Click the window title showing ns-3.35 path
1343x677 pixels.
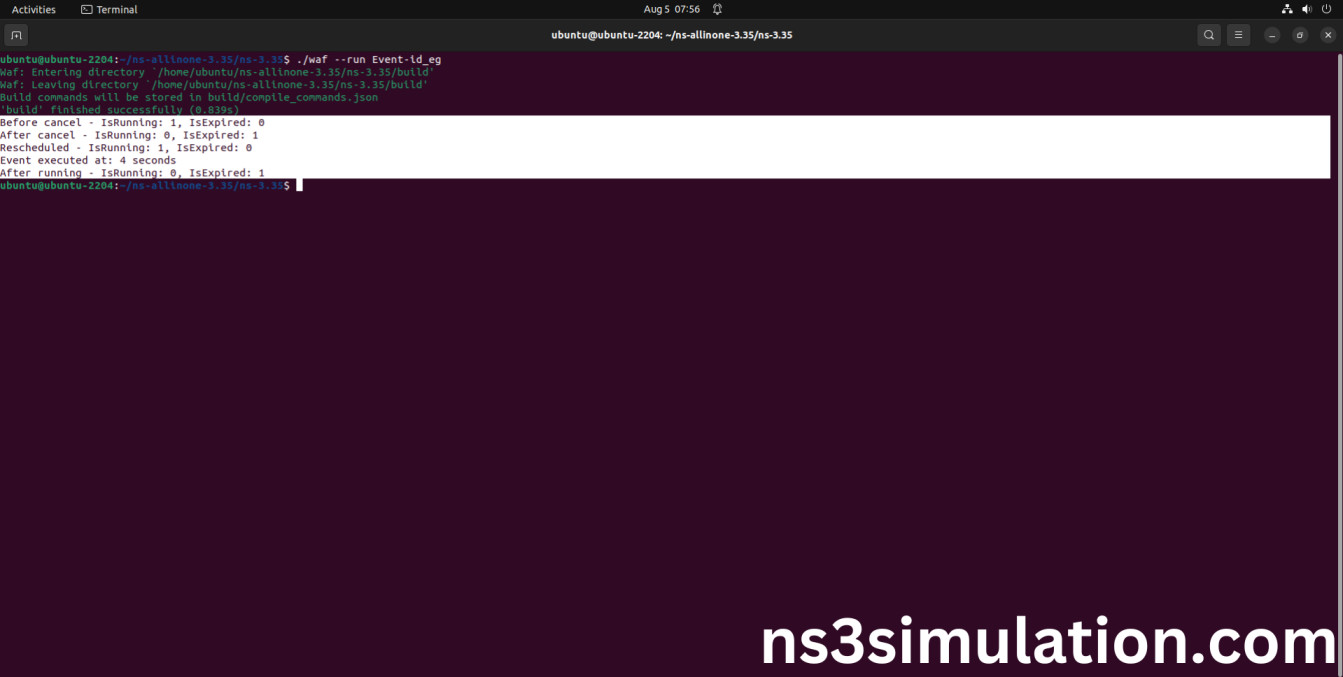pyautogui.click(x=671, y=34)
